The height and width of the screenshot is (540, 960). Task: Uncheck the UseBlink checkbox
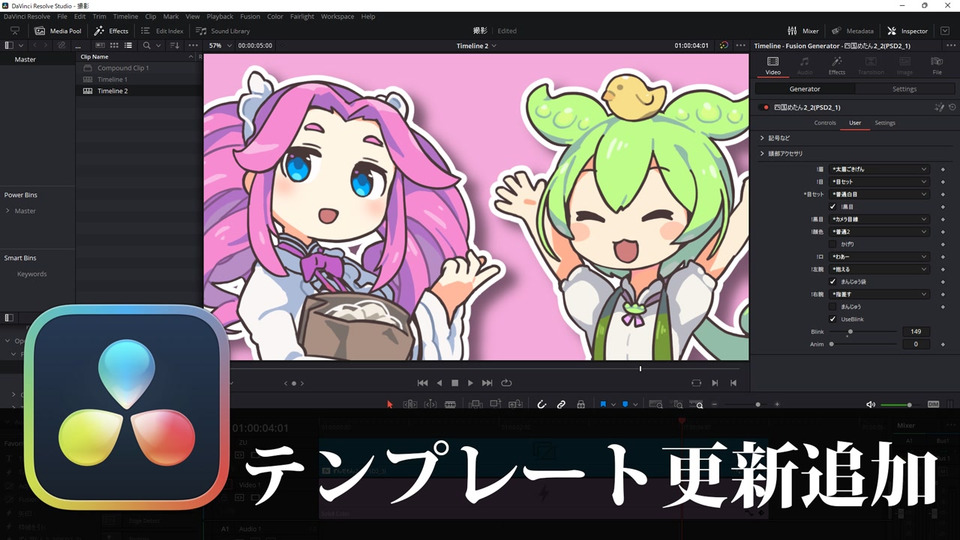point(832,319)
